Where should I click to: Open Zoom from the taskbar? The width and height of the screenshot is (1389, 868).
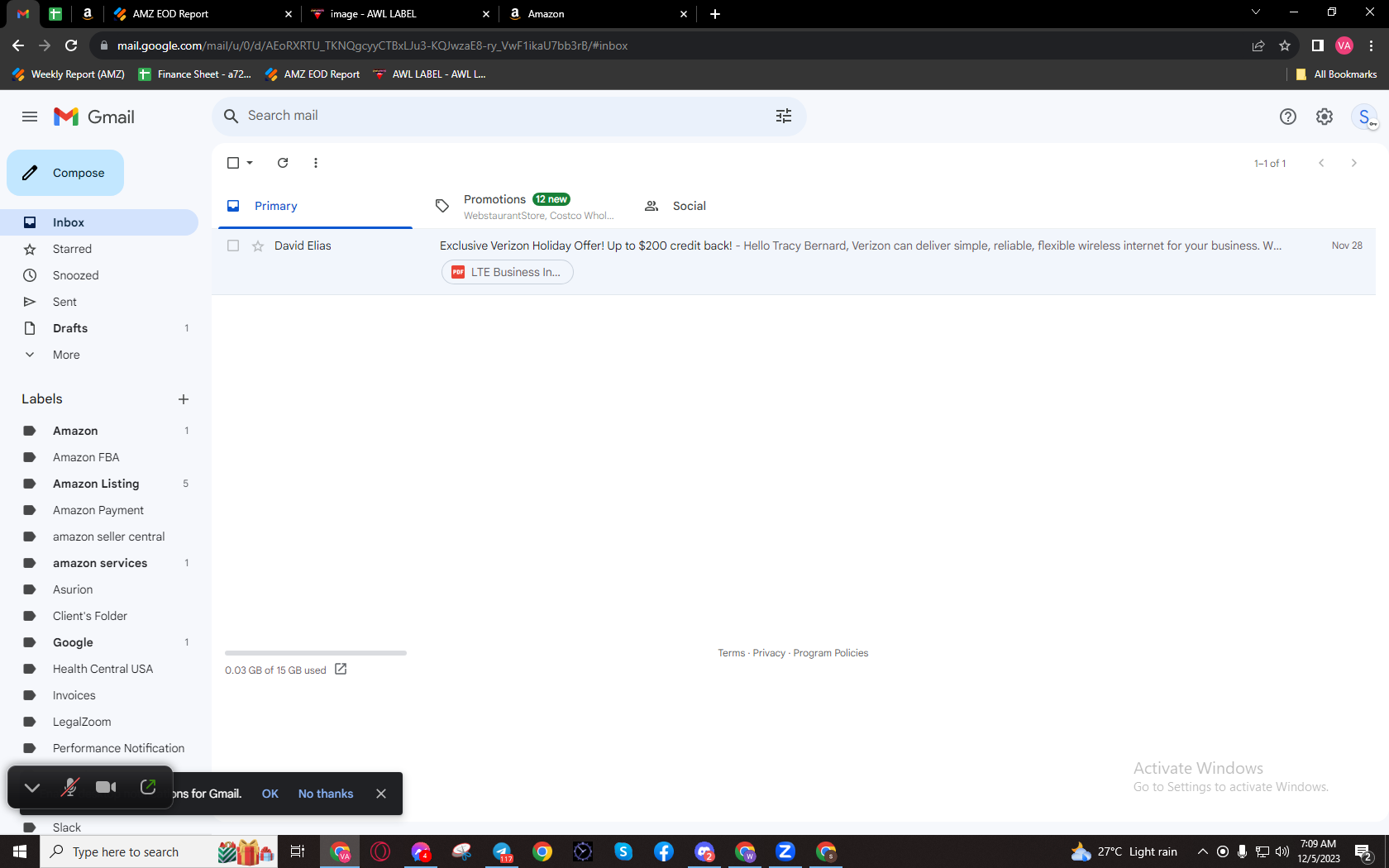(785, 851)
